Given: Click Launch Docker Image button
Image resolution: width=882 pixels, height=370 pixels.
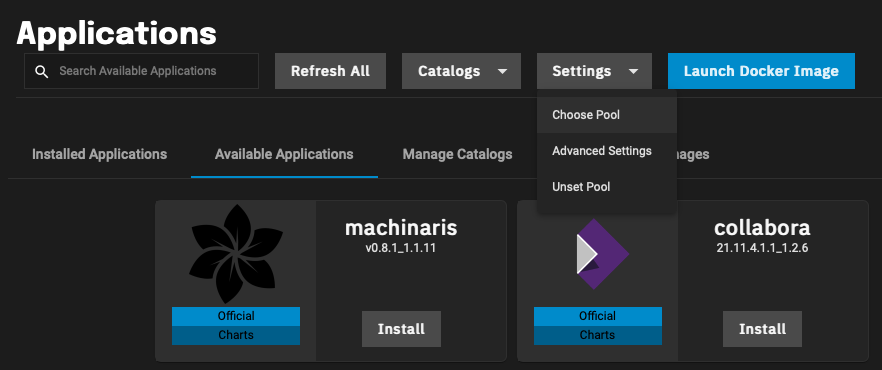Looking at the screenshot, I should point(761,71).
